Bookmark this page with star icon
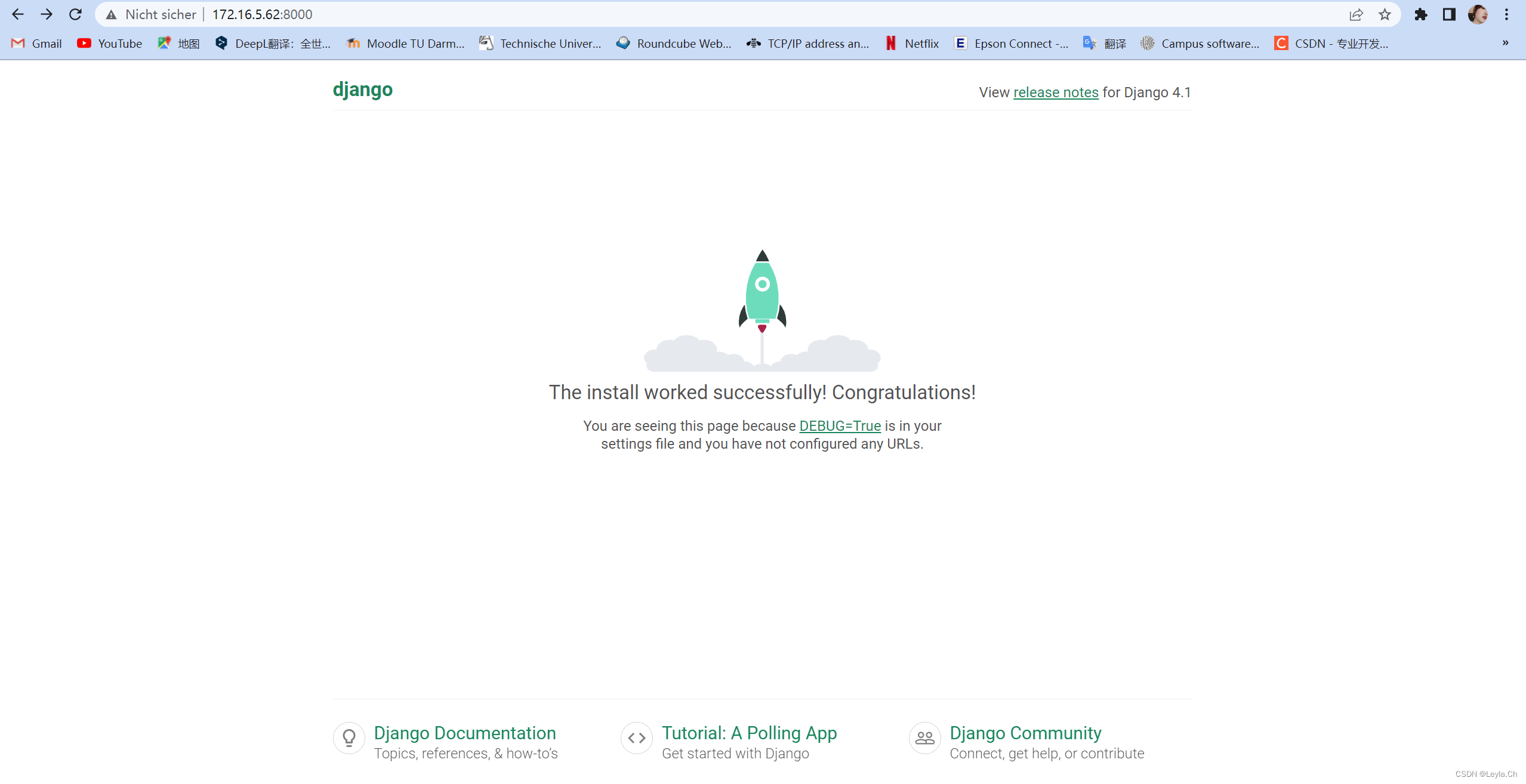 click(x=1385, y=14)
